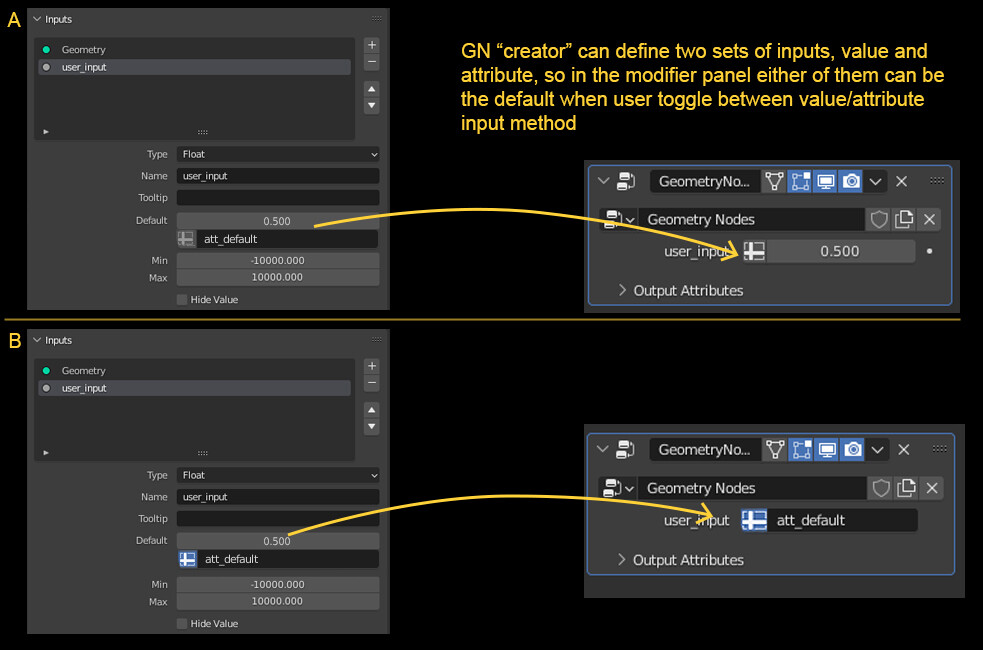Remove the lower GeometryNodes modifier

pyautogui.click(x=903, y=450)
